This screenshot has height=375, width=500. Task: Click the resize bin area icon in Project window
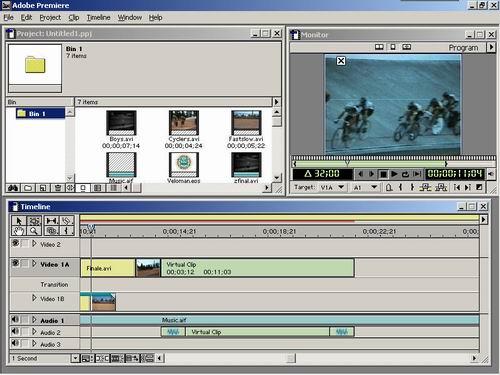click(70, 188)
